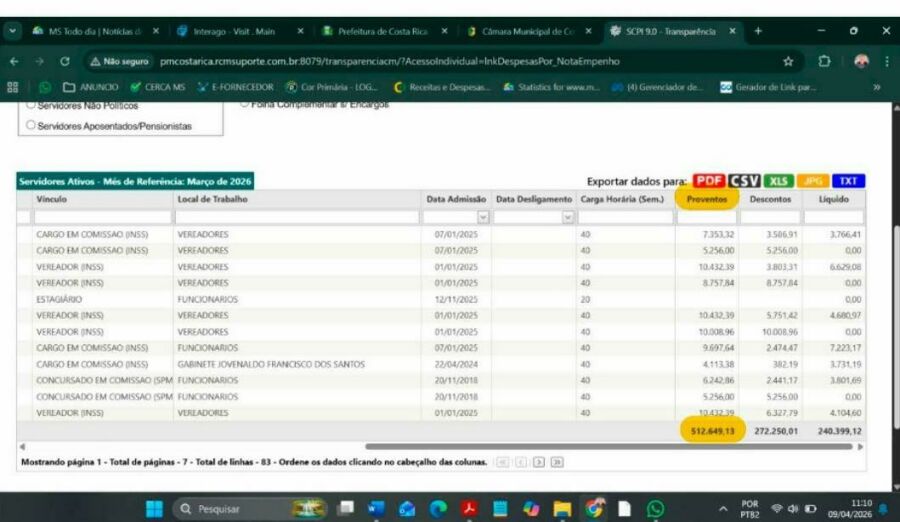Open E-FORNECEDOR bookmark
Screen dimensions: 900x522
235,87
